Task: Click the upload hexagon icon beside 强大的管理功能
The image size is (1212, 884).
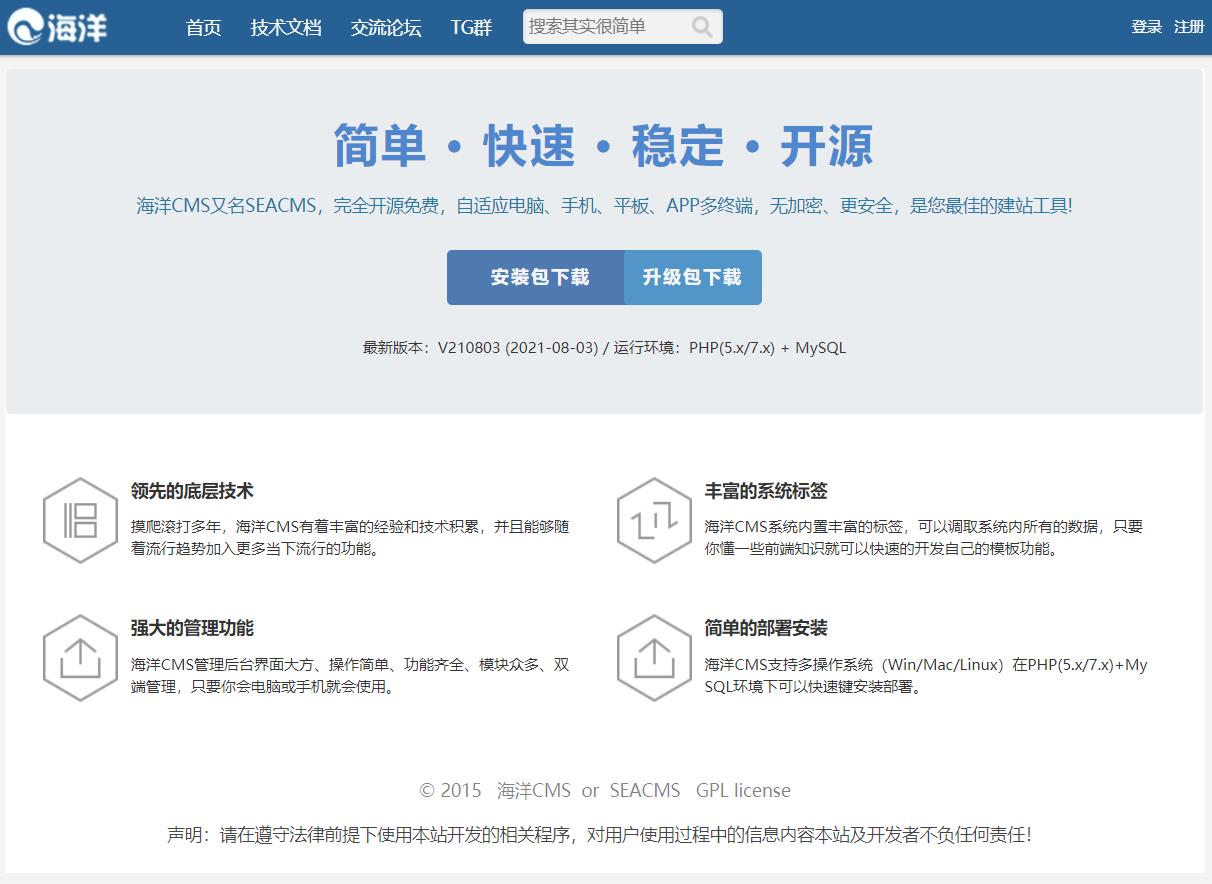Action: (x=80, y=657)
